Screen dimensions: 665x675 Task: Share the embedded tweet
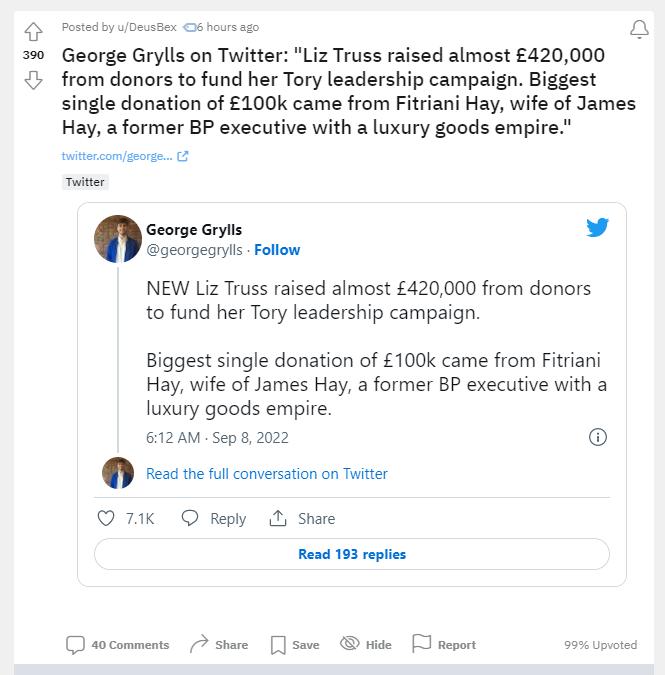pyautogui.click(x=302, y=518)
